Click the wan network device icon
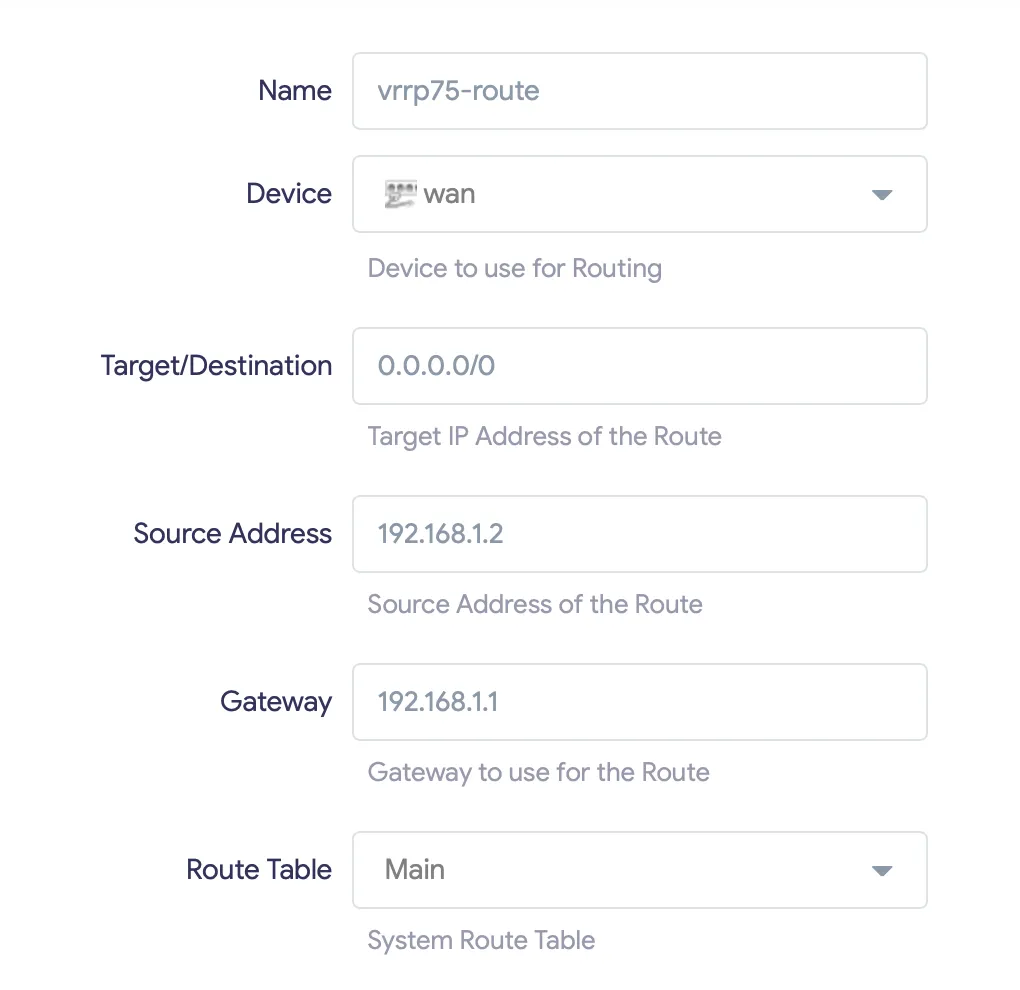The image size is (1020, 990). [x=400, y=194]
